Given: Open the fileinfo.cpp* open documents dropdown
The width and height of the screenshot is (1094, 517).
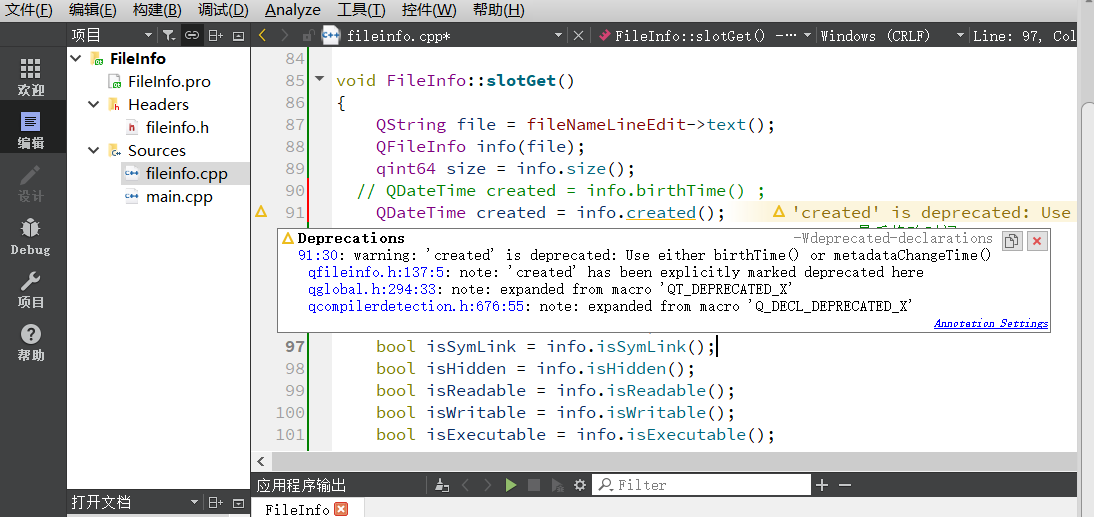Looking at the screenshot, I should click(x=558, y=35).
